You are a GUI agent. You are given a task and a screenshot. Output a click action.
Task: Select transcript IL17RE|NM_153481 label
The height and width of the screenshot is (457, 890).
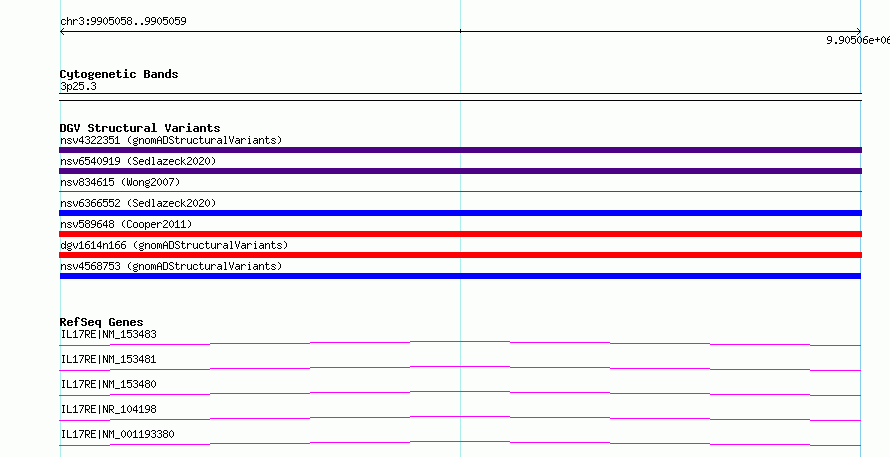108,359
